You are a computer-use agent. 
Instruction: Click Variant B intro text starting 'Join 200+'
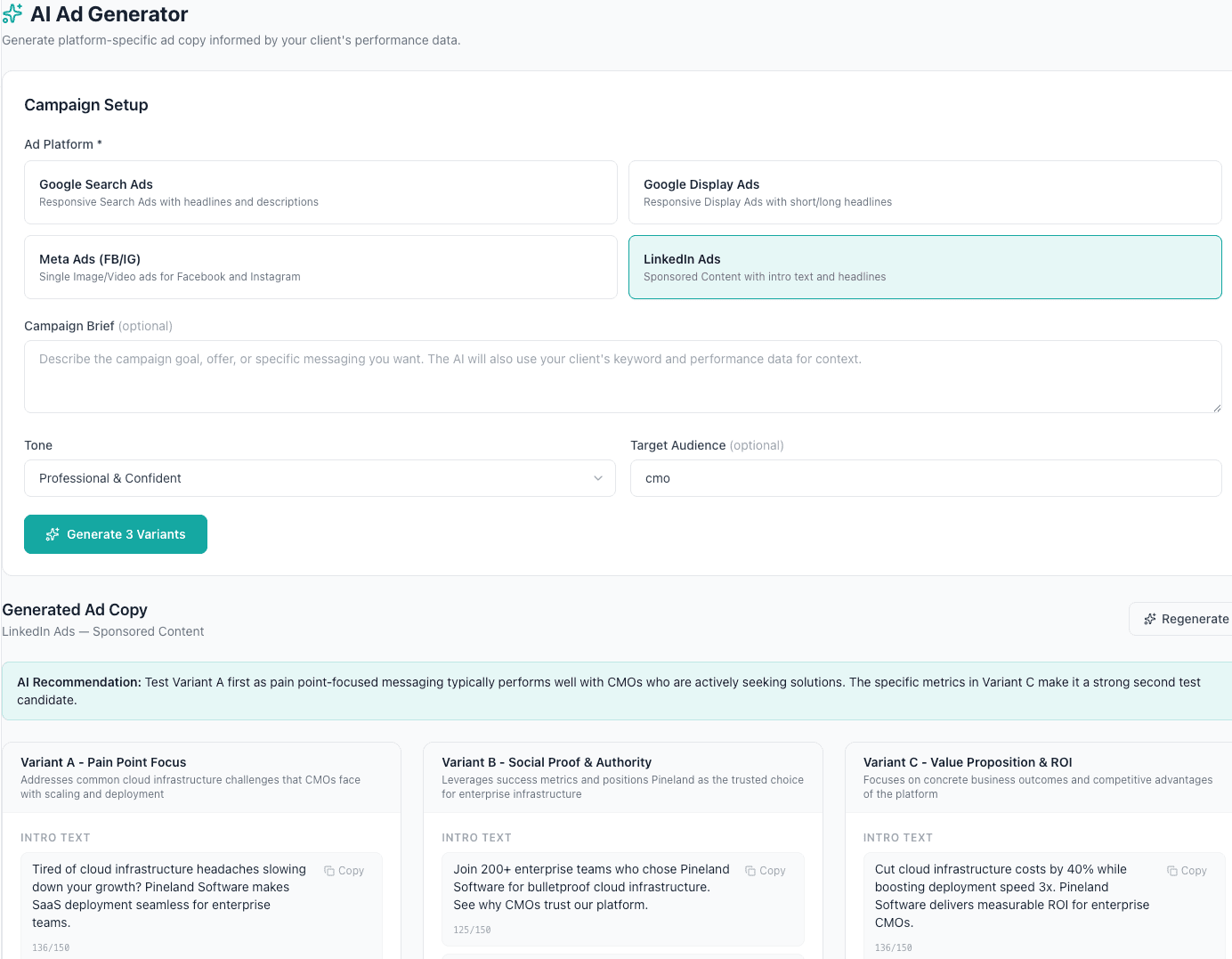pyautogui.click(x=591, y=887)
